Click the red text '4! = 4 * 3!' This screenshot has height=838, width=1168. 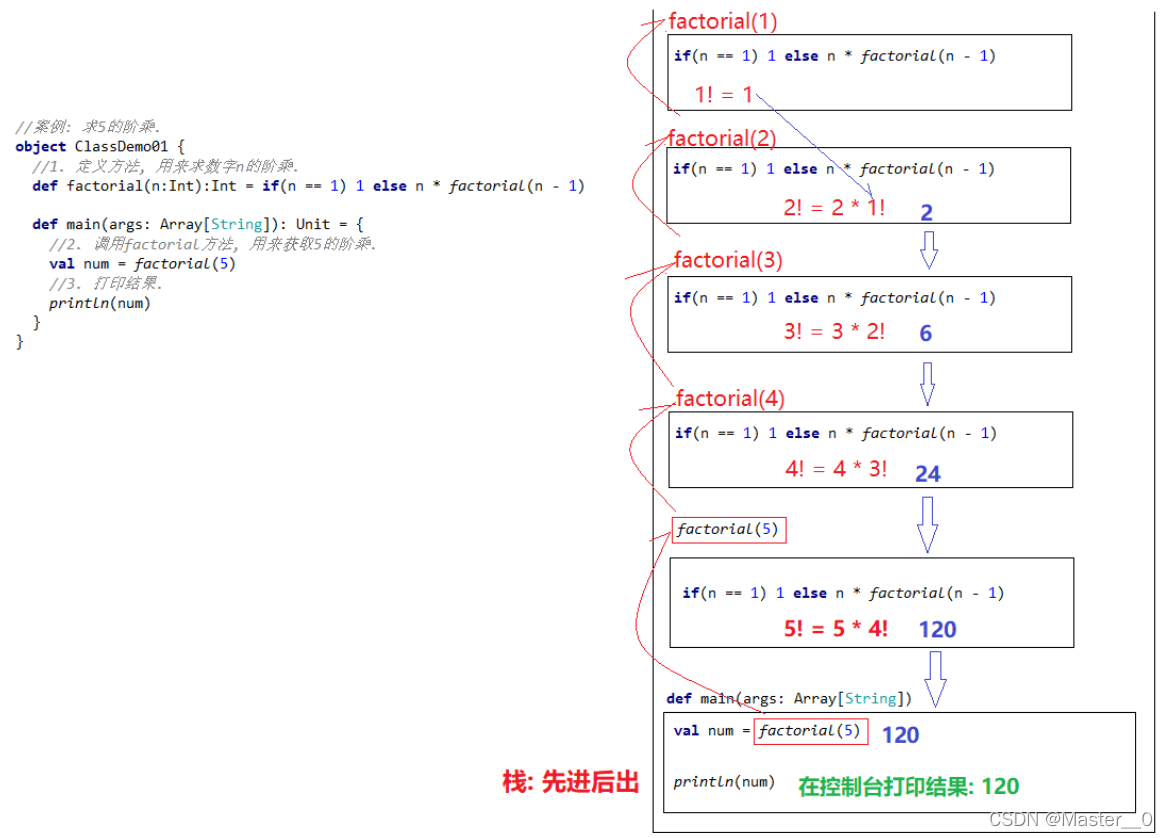tap(836, 469)
